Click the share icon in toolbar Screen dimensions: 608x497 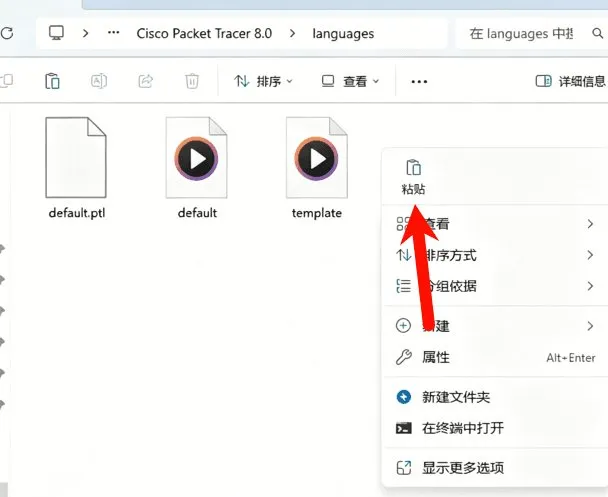pos(145,81)
